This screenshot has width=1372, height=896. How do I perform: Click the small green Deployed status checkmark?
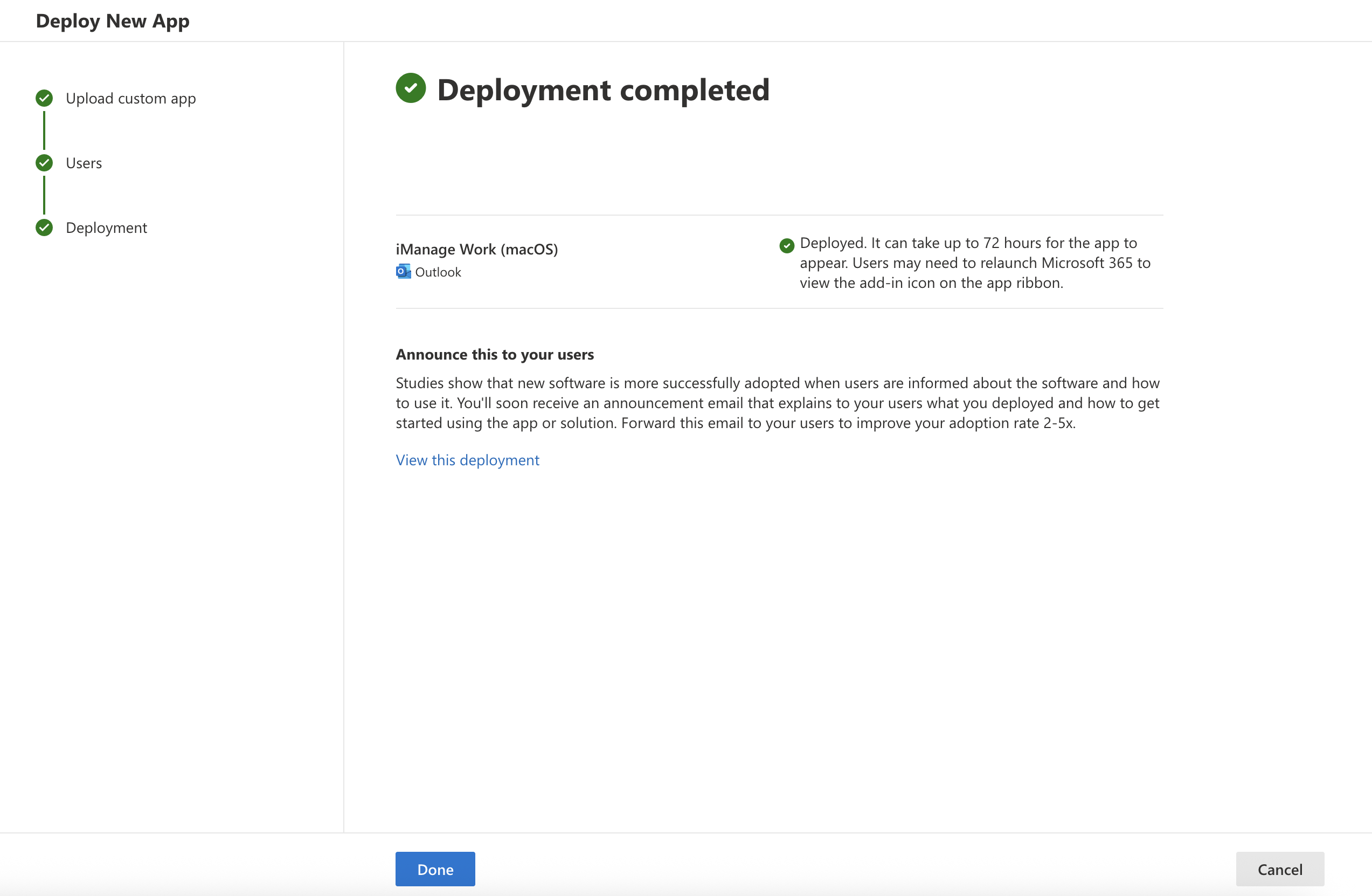[786, 246]
